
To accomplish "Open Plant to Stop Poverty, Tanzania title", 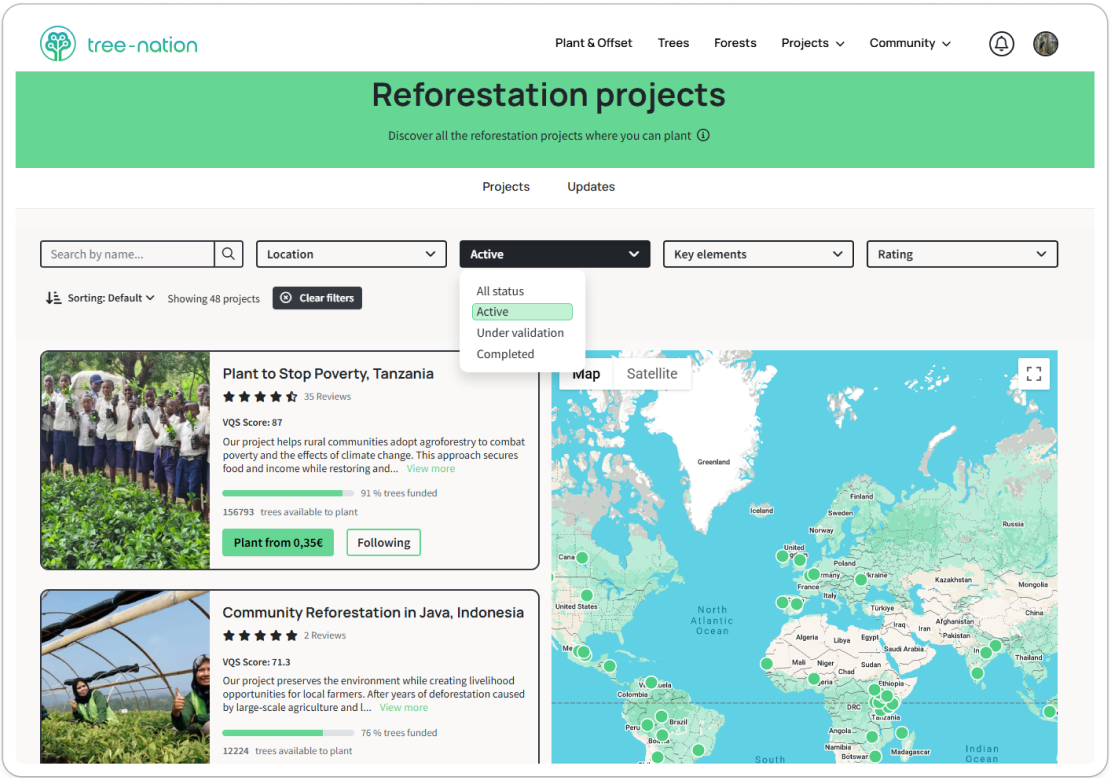I will point(328,374).
